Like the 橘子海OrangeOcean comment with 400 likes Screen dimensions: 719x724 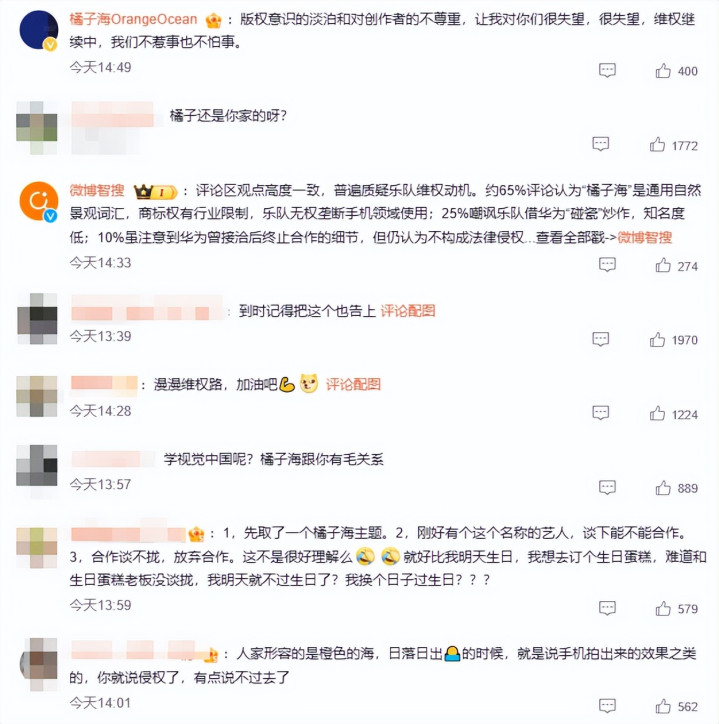click(663, 71)
